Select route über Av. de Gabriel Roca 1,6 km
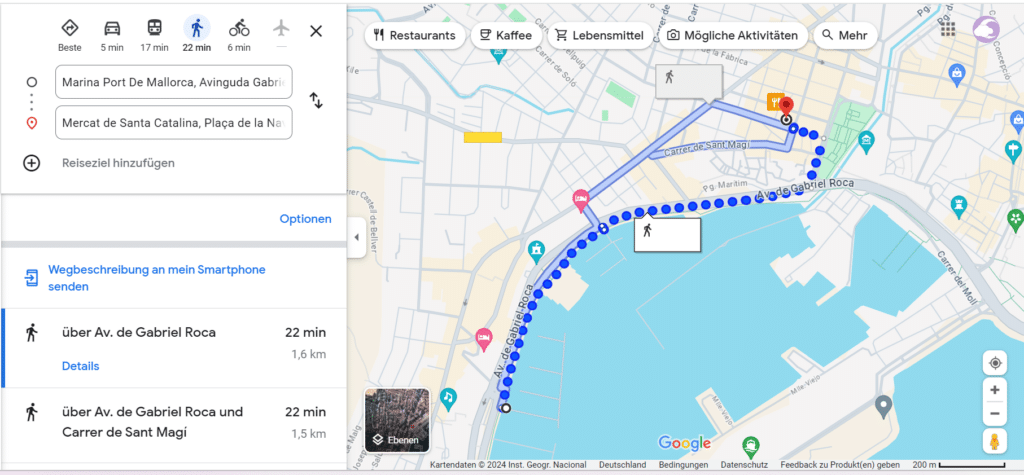 tap(174, 348)
